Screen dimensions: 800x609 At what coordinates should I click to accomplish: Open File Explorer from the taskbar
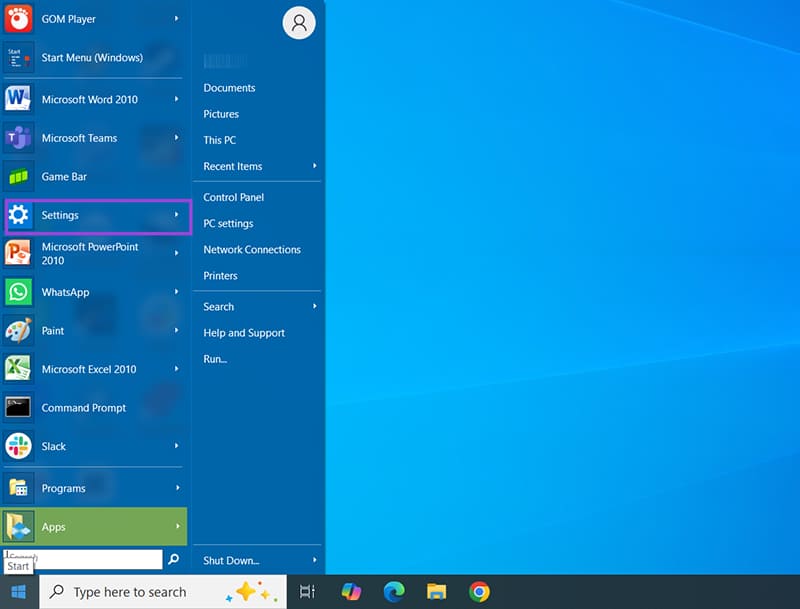[x=437, y=592]
